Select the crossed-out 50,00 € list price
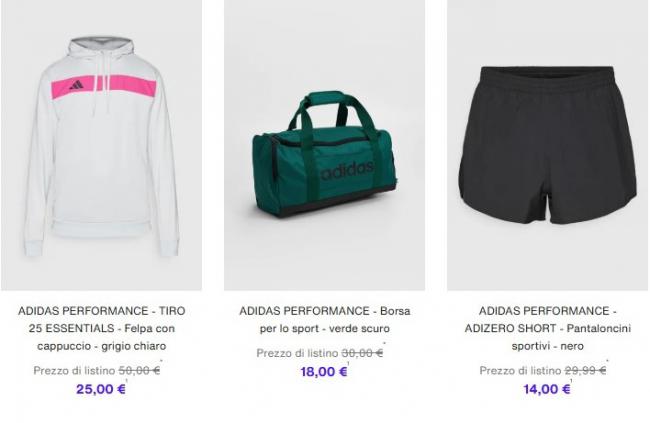This screenshot has width=650, height=423. 139,370
